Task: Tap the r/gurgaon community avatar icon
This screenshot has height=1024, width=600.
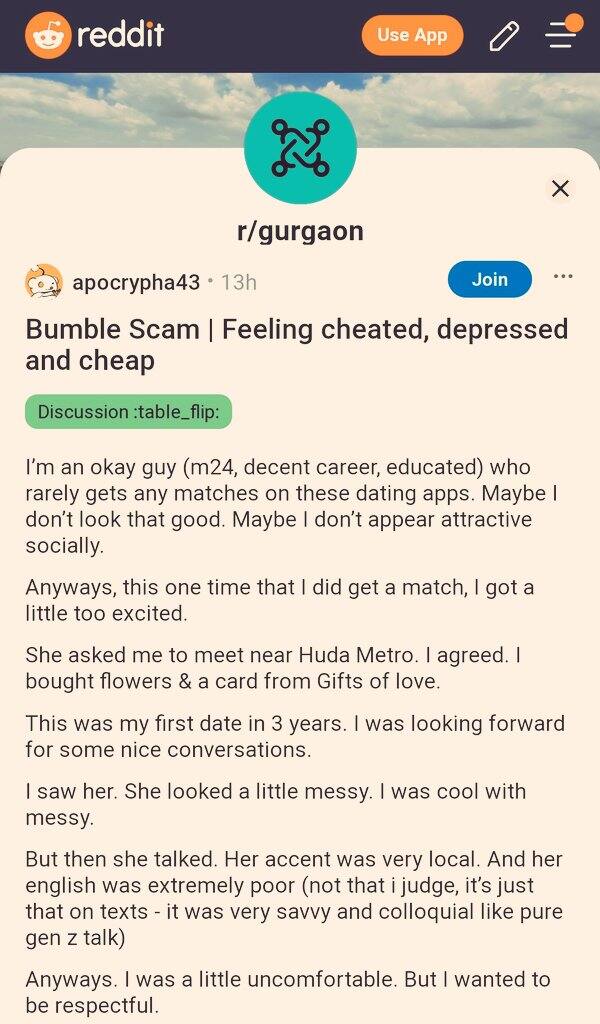Action: point(300,148)
